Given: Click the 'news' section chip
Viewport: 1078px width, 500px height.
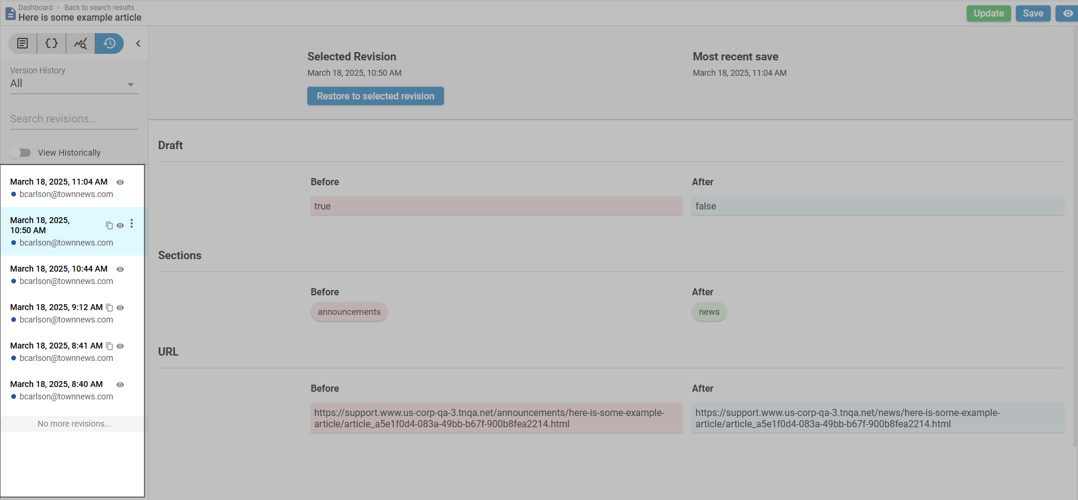Looking at the screenshot, I should [709, 312].
